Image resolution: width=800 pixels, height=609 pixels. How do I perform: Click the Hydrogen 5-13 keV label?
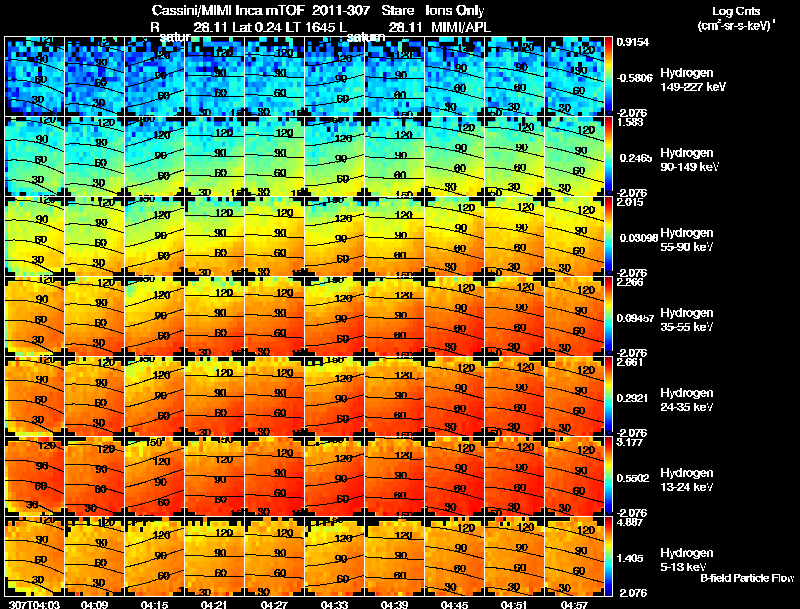pyautogui.click(x=687, y=560)
